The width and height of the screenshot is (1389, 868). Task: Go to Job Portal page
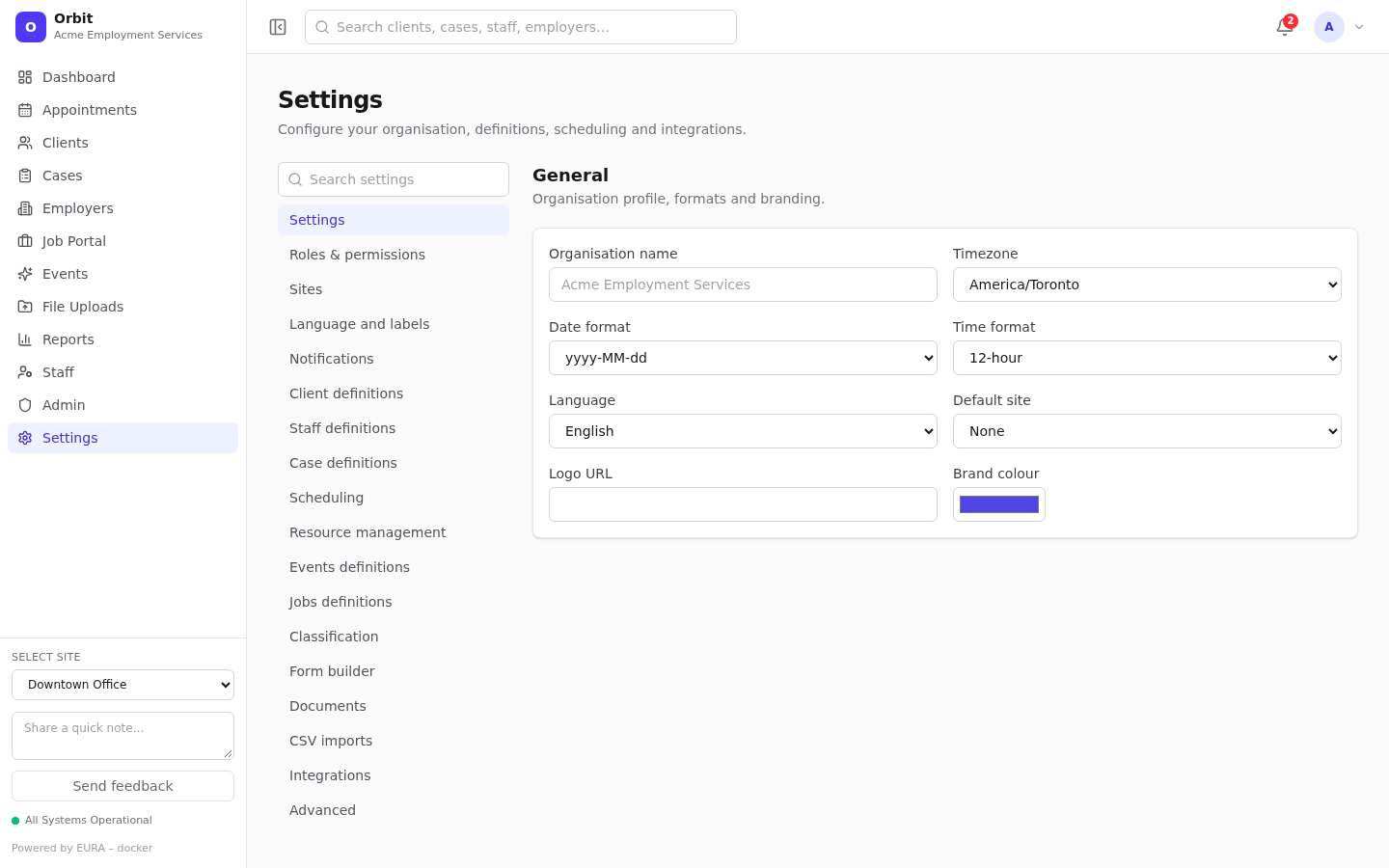[123, 241]
